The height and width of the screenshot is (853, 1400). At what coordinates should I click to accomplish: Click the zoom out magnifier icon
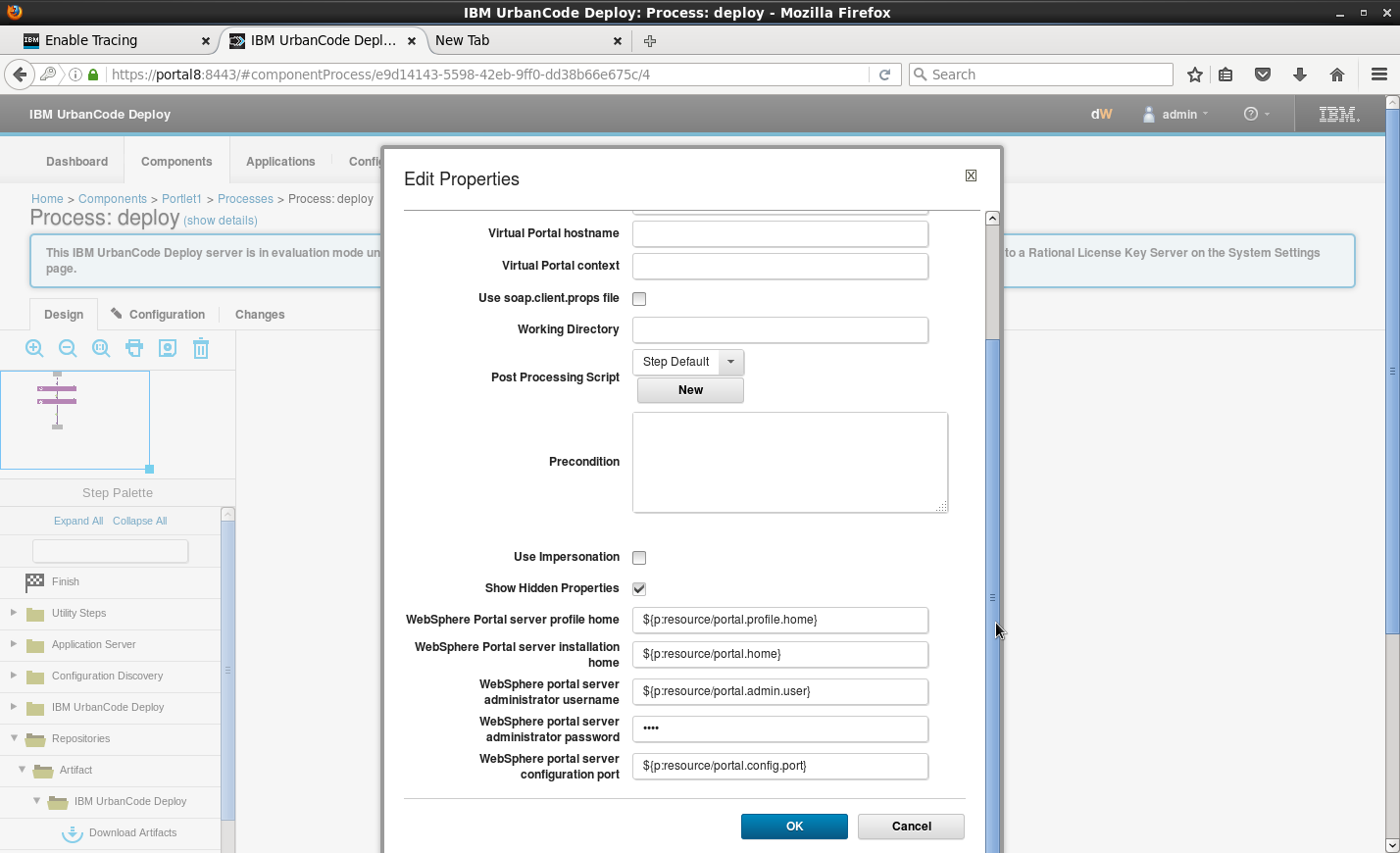point(68,348)
